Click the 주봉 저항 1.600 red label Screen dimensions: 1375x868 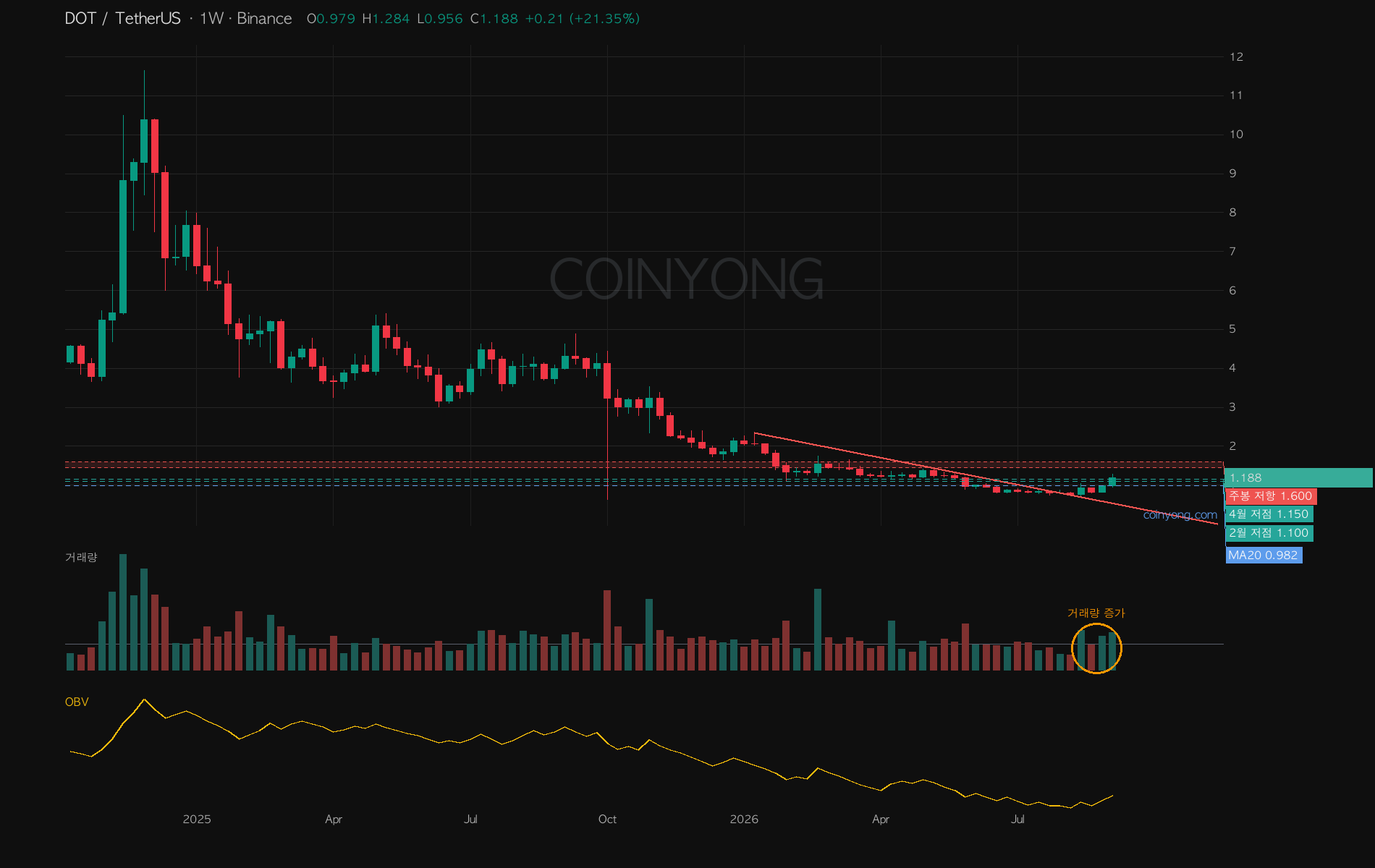[1271, 495]
